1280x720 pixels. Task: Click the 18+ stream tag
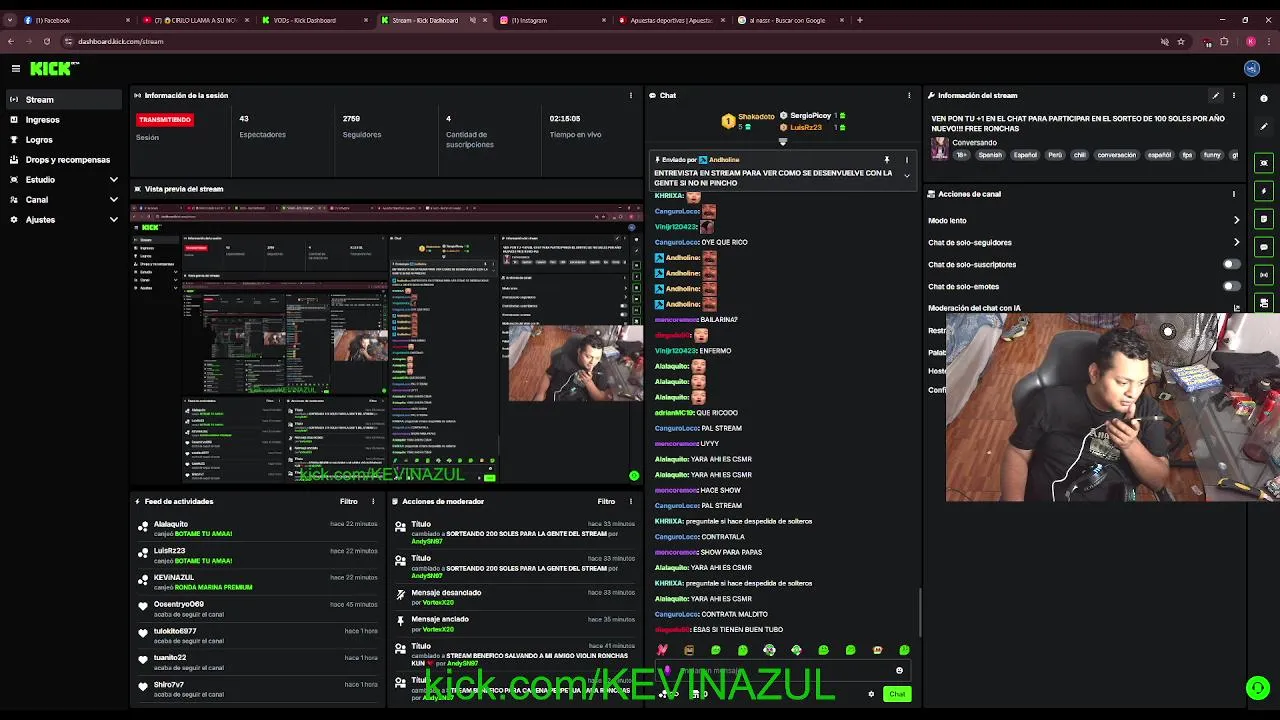tap(962, 155)
